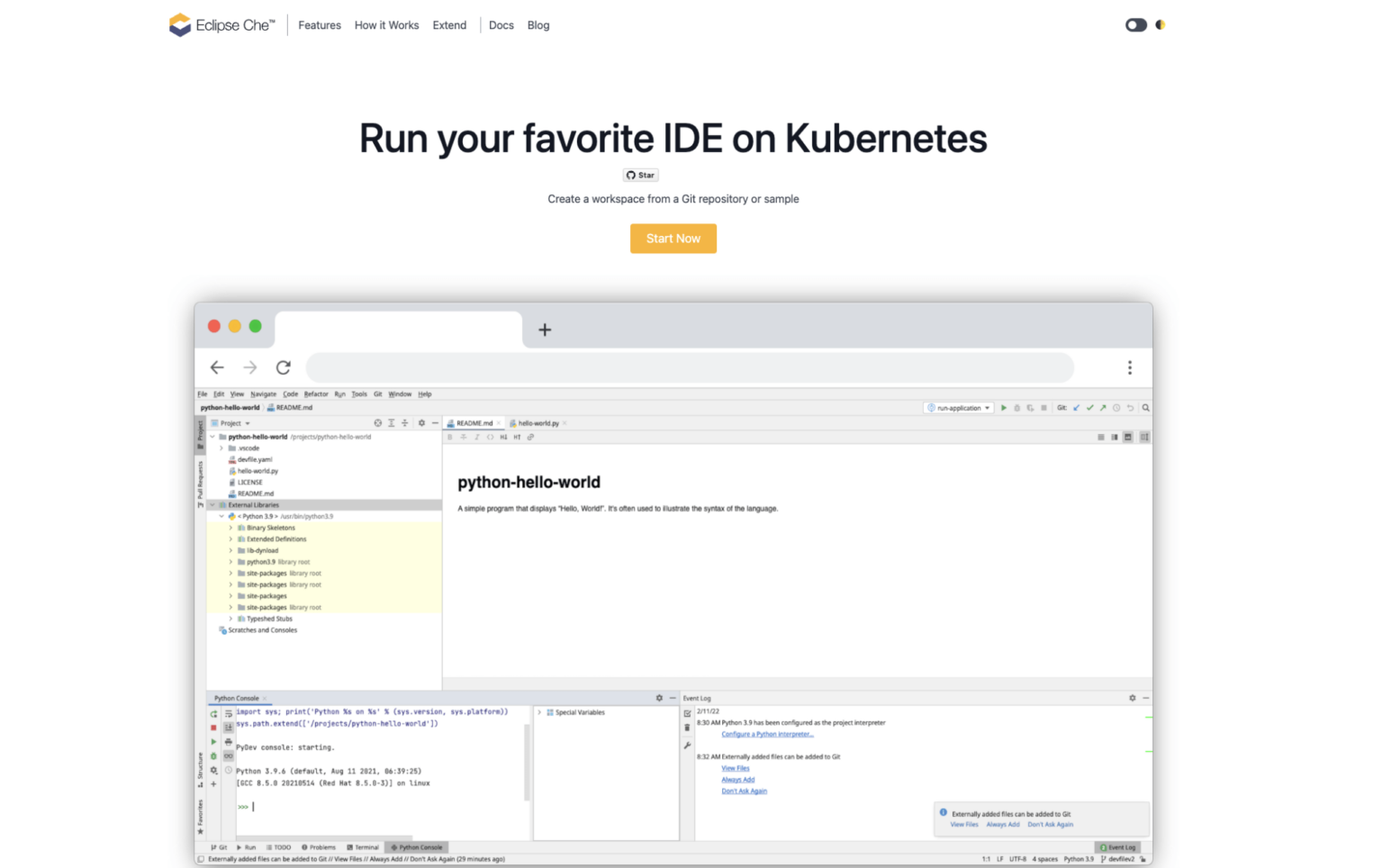The image size is (1383, 868).
Task: Stop the Python Console with red square icon
Action: (215, 728)
